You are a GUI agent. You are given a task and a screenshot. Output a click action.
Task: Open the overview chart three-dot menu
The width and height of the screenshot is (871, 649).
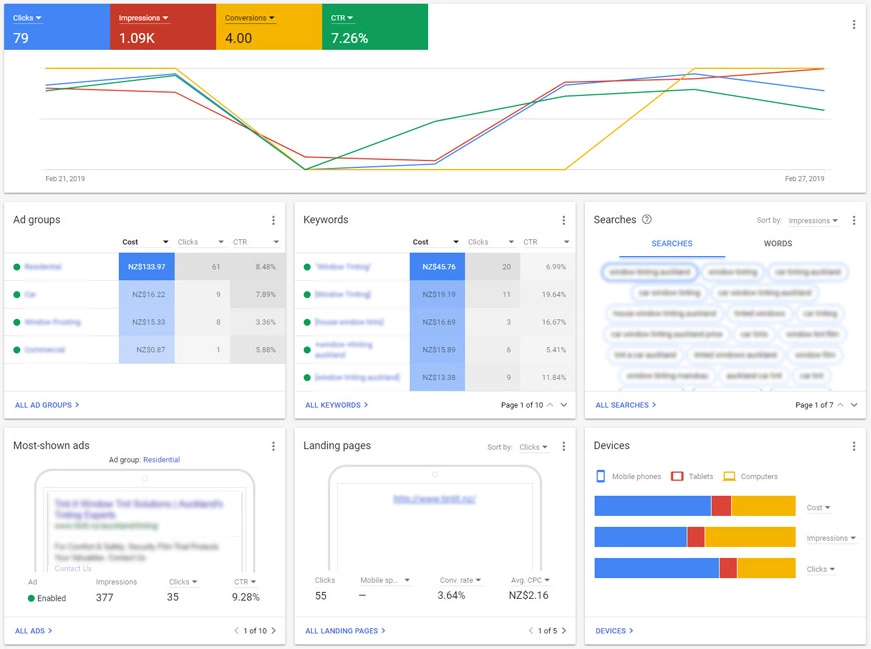[853, 24]
